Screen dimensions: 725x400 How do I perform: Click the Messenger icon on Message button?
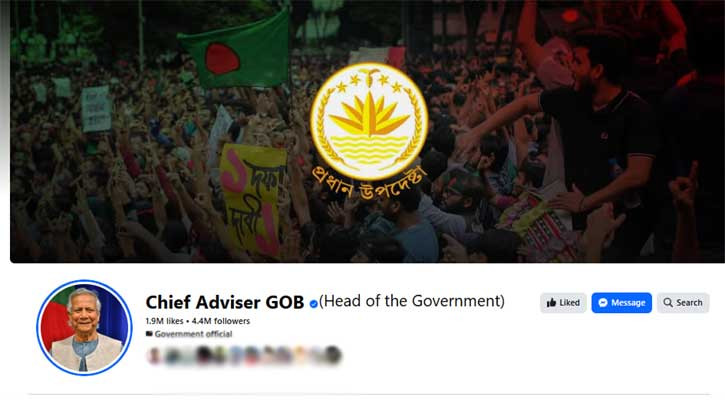click(602, 303)
